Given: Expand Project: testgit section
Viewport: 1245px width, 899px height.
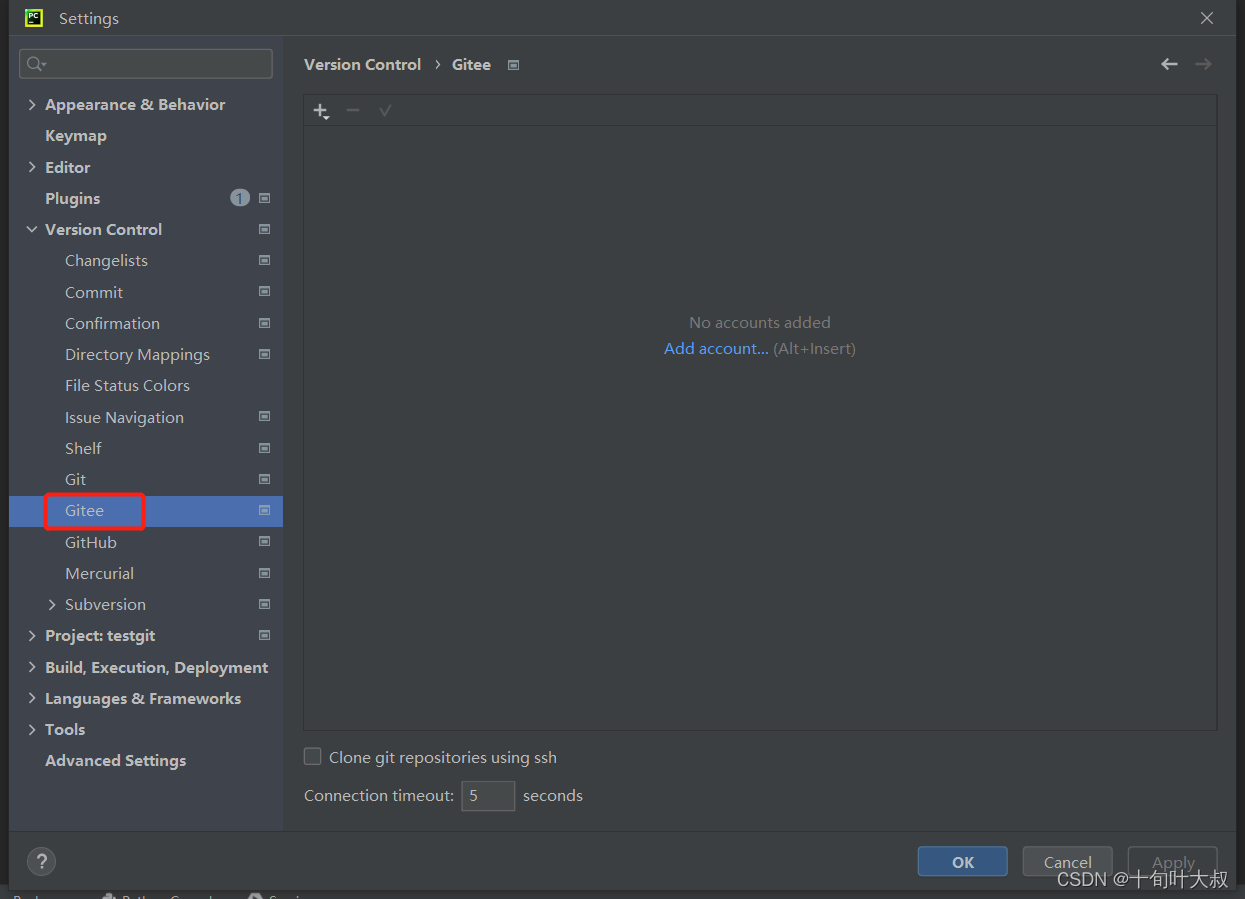Looking at the screenshot, I should coord(32,635).
